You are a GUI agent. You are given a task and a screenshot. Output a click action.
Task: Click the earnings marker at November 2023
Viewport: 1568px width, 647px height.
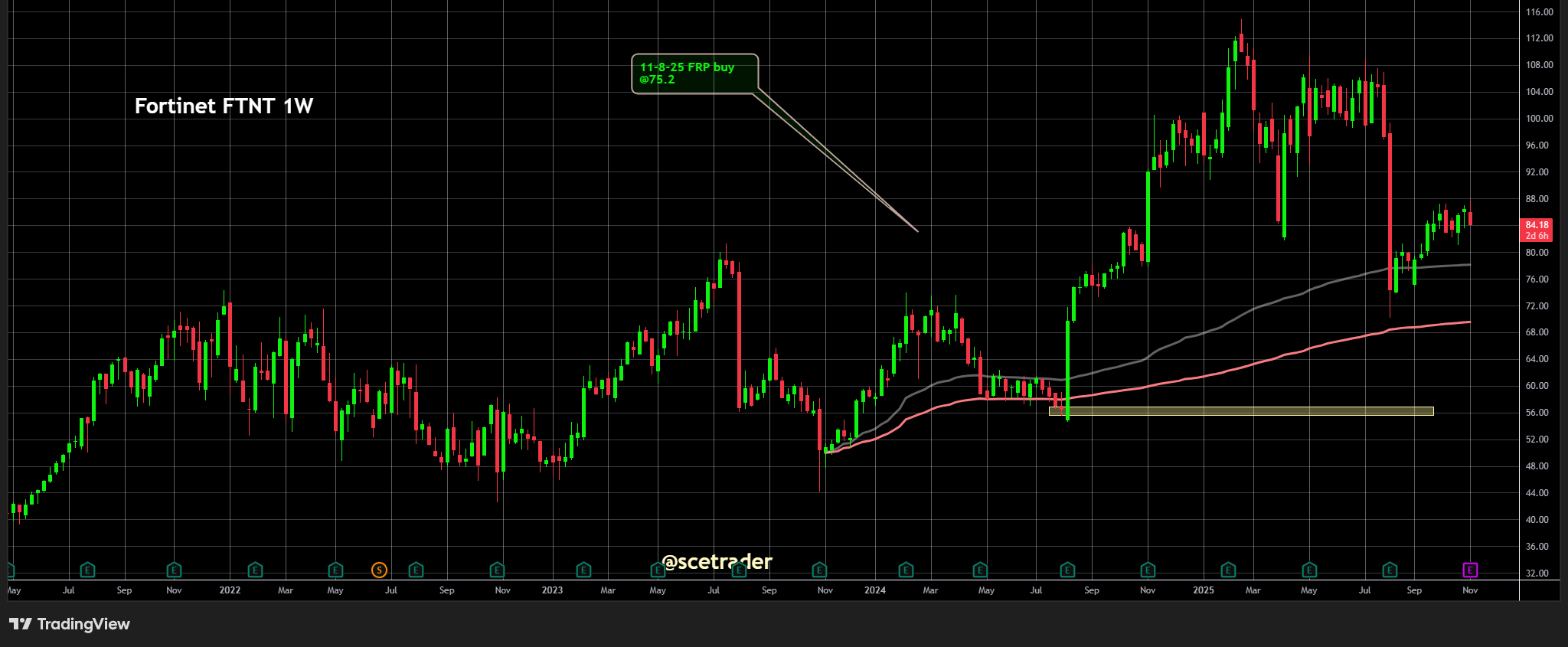point(819,570)
